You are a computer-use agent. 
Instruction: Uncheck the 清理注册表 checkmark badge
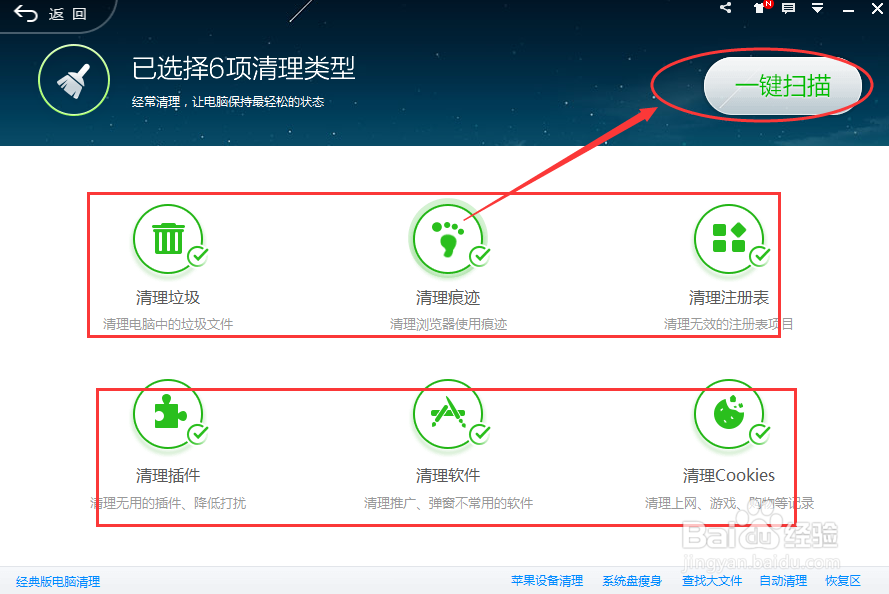[x=760, y=256]
